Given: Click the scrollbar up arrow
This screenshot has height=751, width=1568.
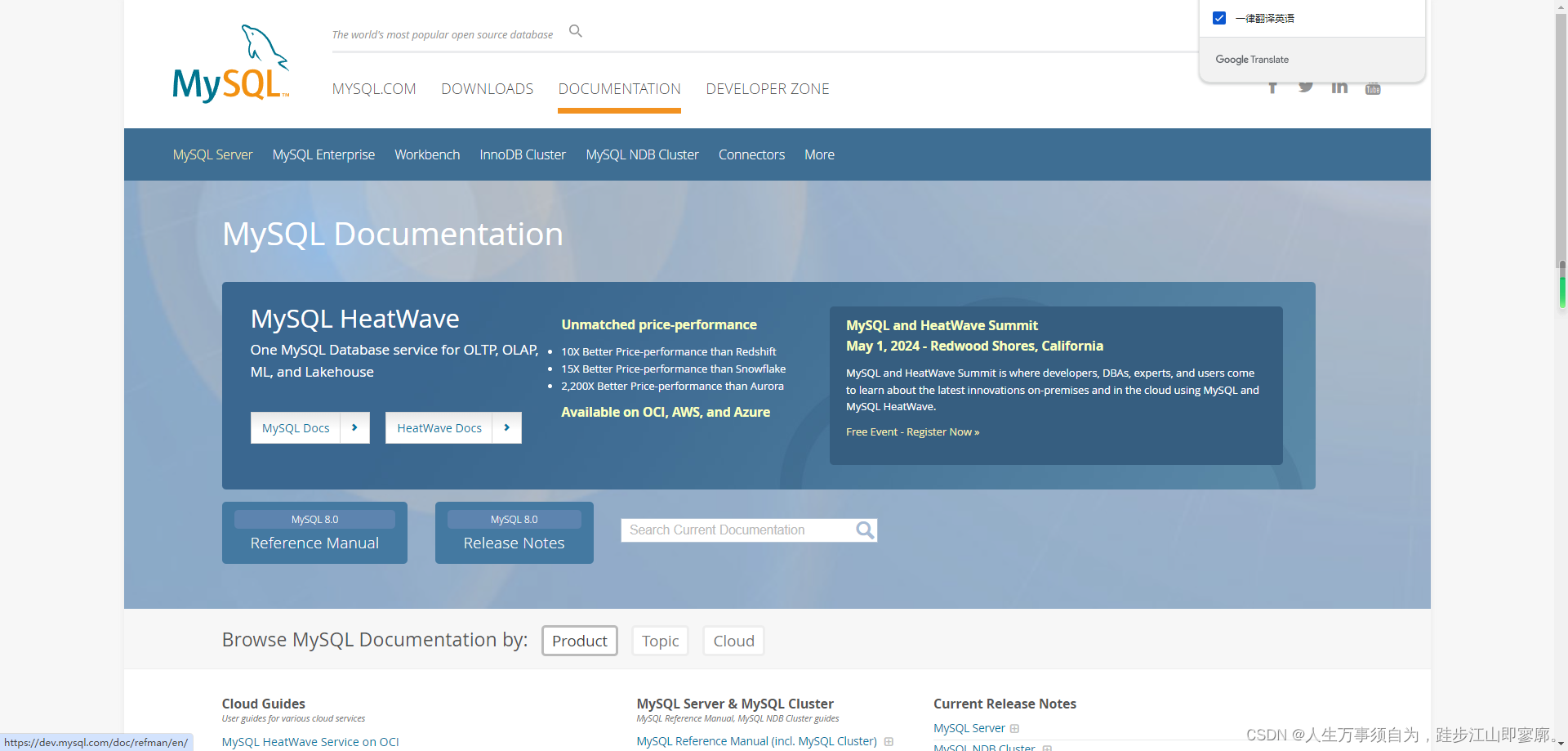Looking at the screenshot, I should pos(1562,6).
